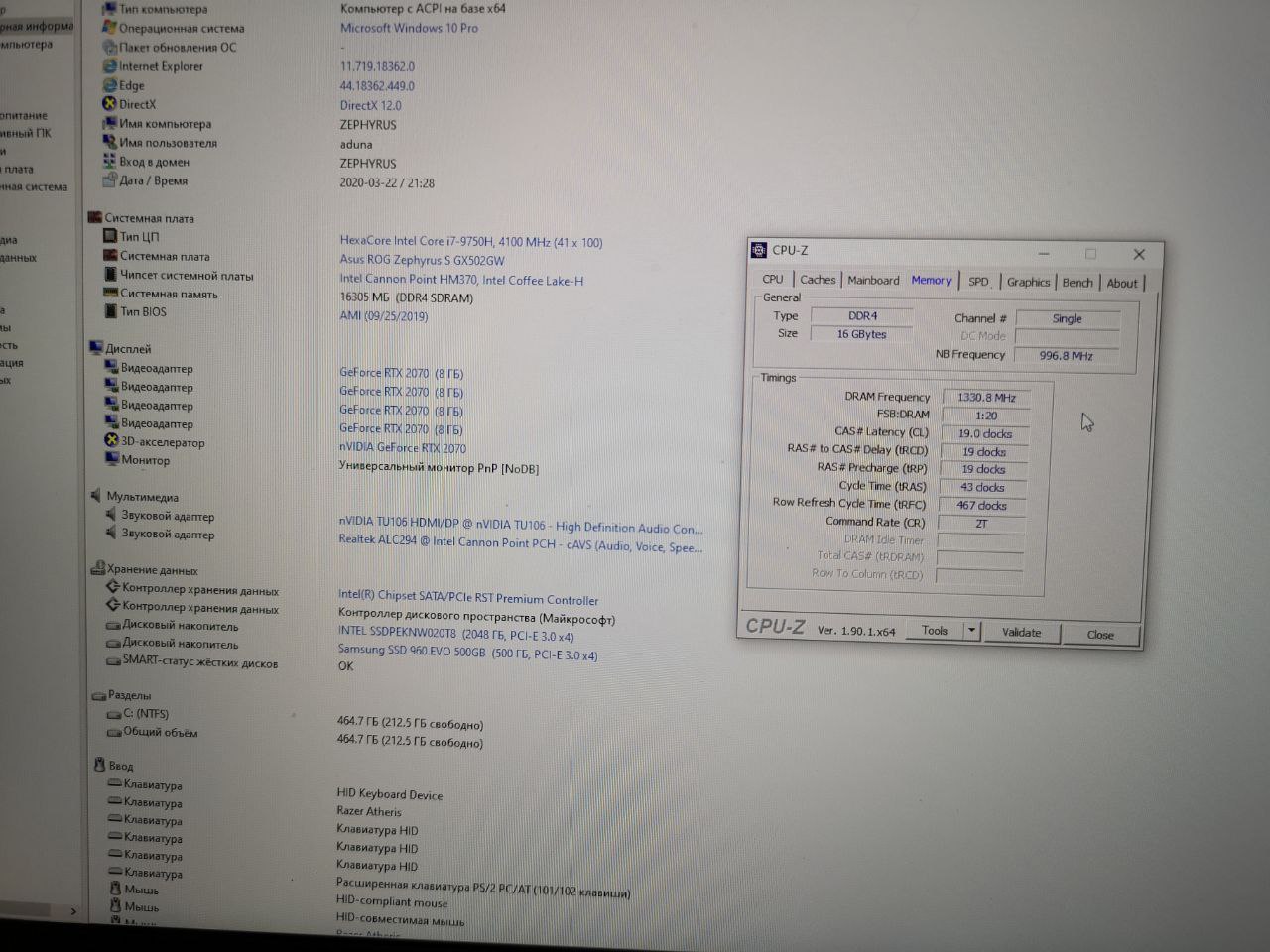
Task: Select the Edge browser icon
Action: click(x=110, y=85)
